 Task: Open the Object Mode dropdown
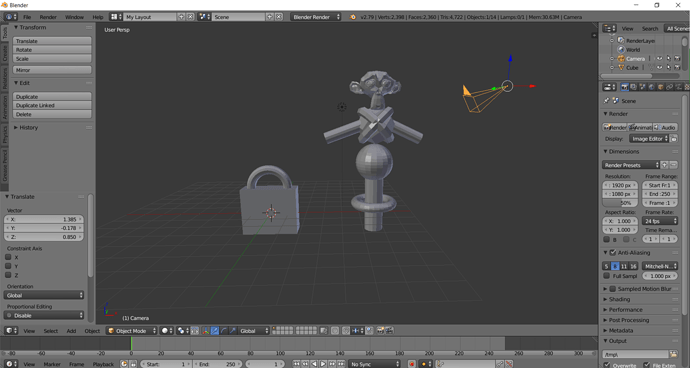click(132, 331)
